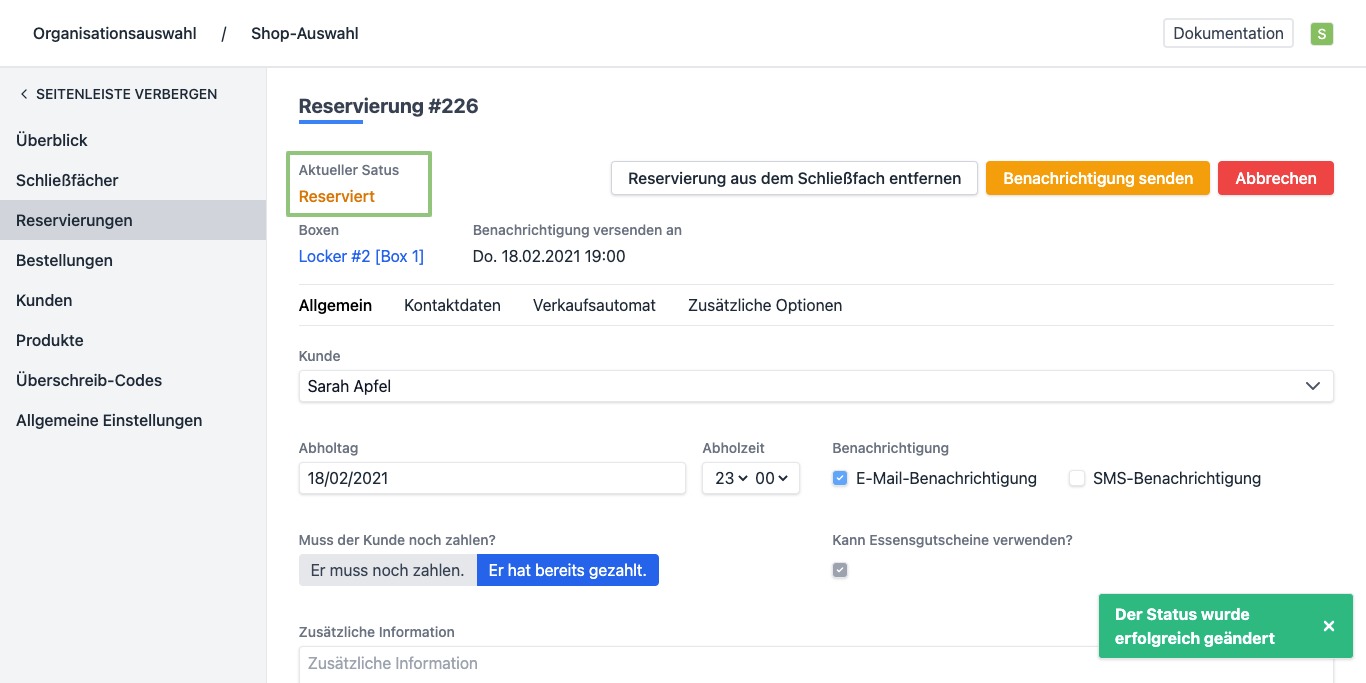Dismiss the green success notification
The image size is (1366, 683).
(x=1328, y=626)
